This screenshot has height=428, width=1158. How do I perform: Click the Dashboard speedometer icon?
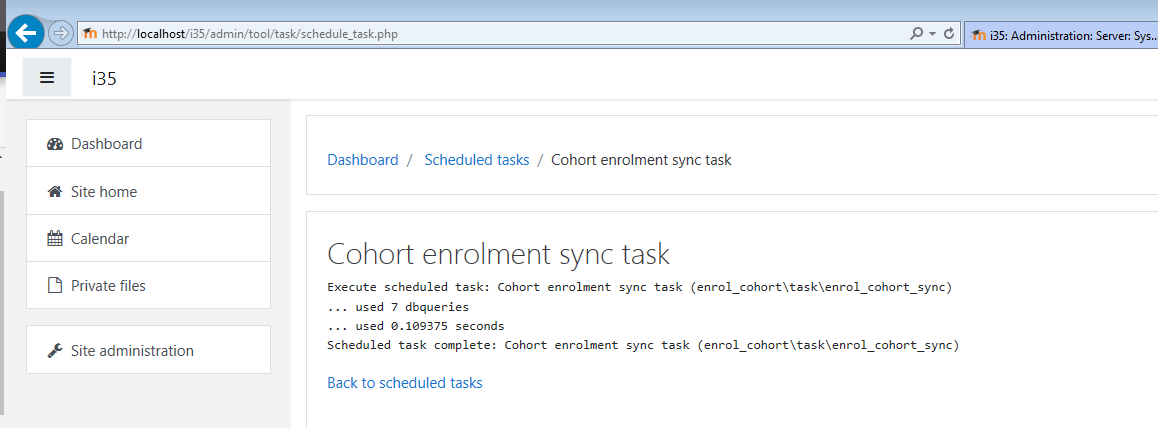coord(55,144)
